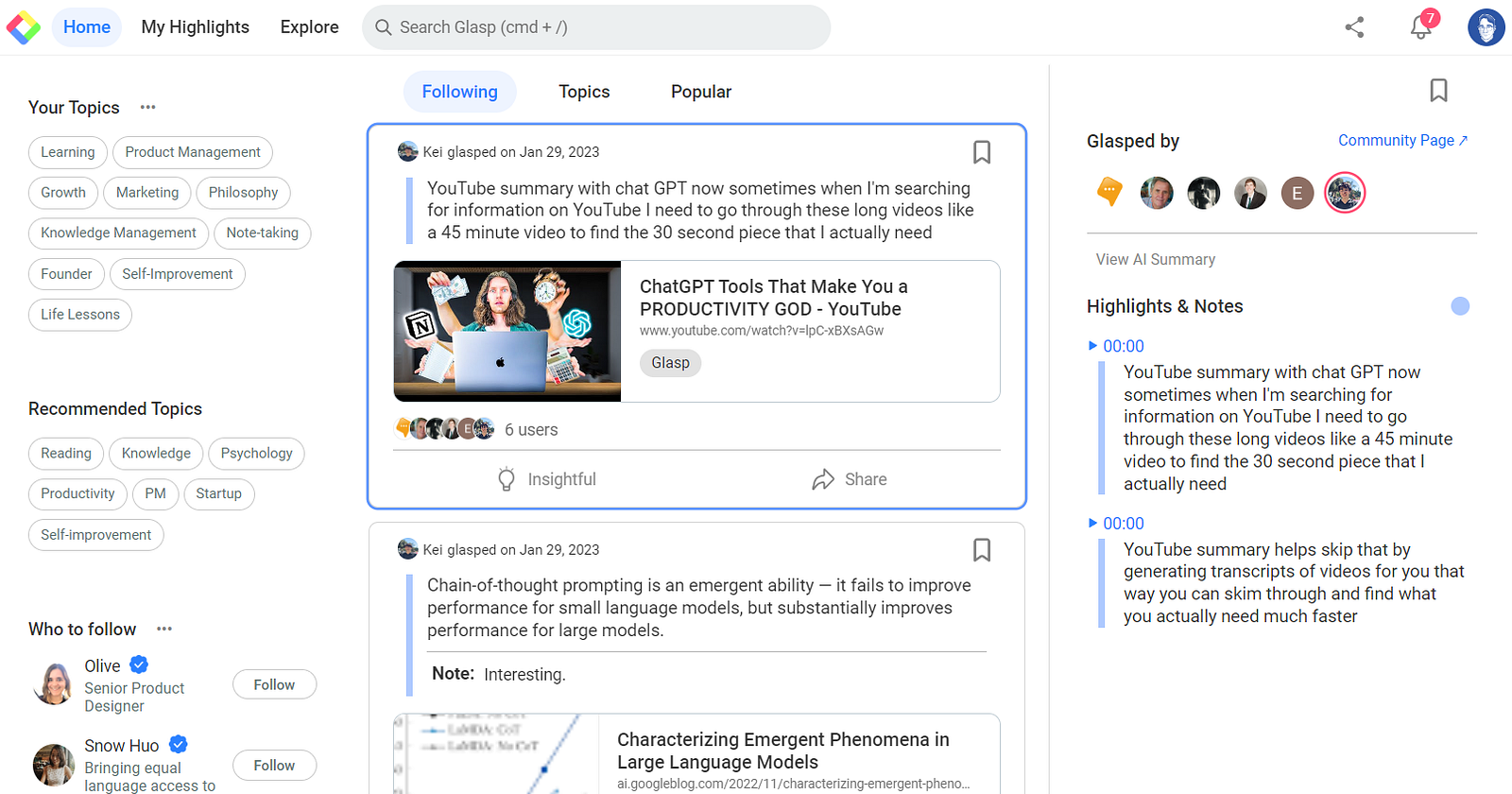
Task: Select the Knowledge Management topic chip
Action: [119, 233]
